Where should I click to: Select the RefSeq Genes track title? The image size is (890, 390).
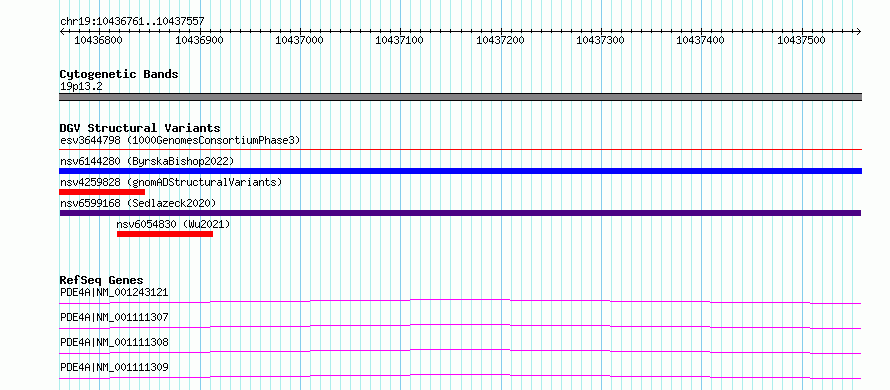tap(102, 280)
